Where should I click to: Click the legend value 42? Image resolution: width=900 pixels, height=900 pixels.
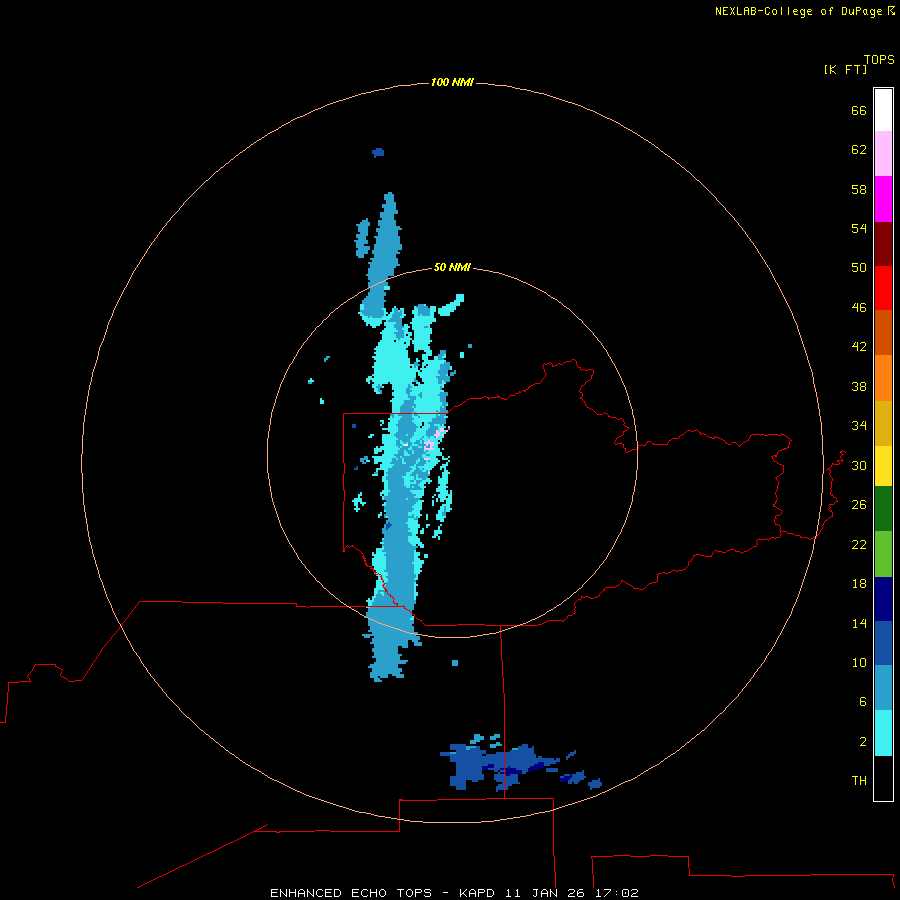coord(859,347)
